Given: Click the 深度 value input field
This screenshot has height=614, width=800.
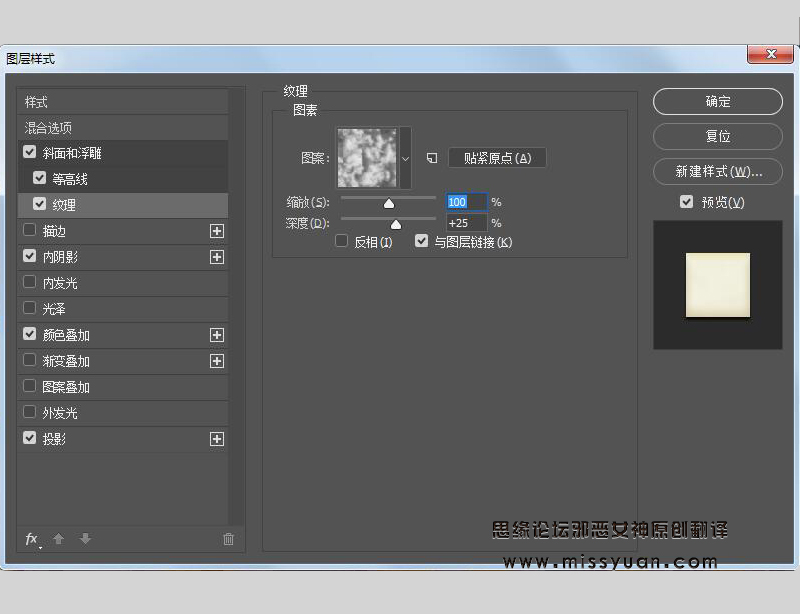Looking at the screenshot, I should [466, 223].
